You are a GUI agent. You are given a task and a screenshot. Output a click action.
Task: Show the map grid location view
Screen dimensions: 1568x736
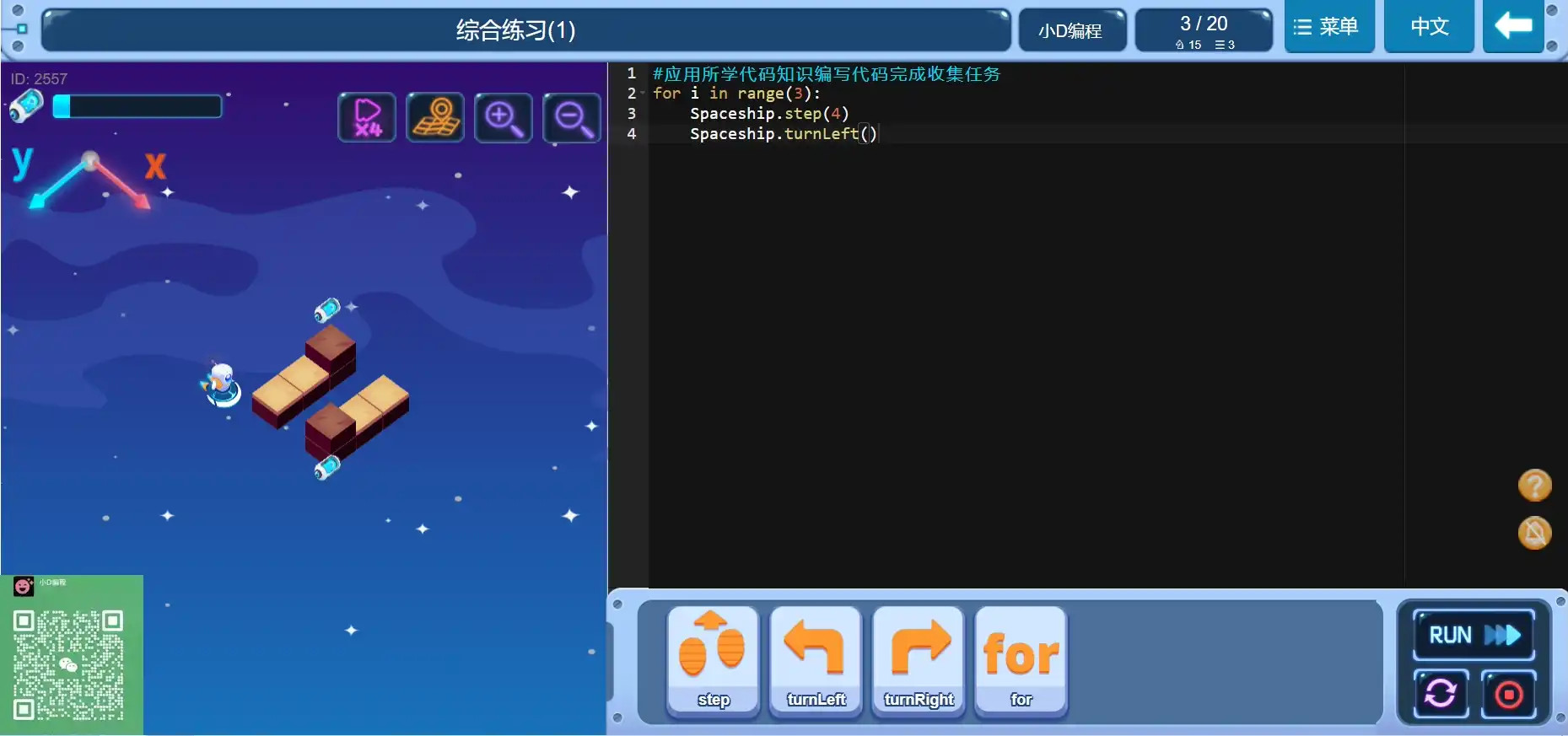pyautogui.click(x=435, y=117)
